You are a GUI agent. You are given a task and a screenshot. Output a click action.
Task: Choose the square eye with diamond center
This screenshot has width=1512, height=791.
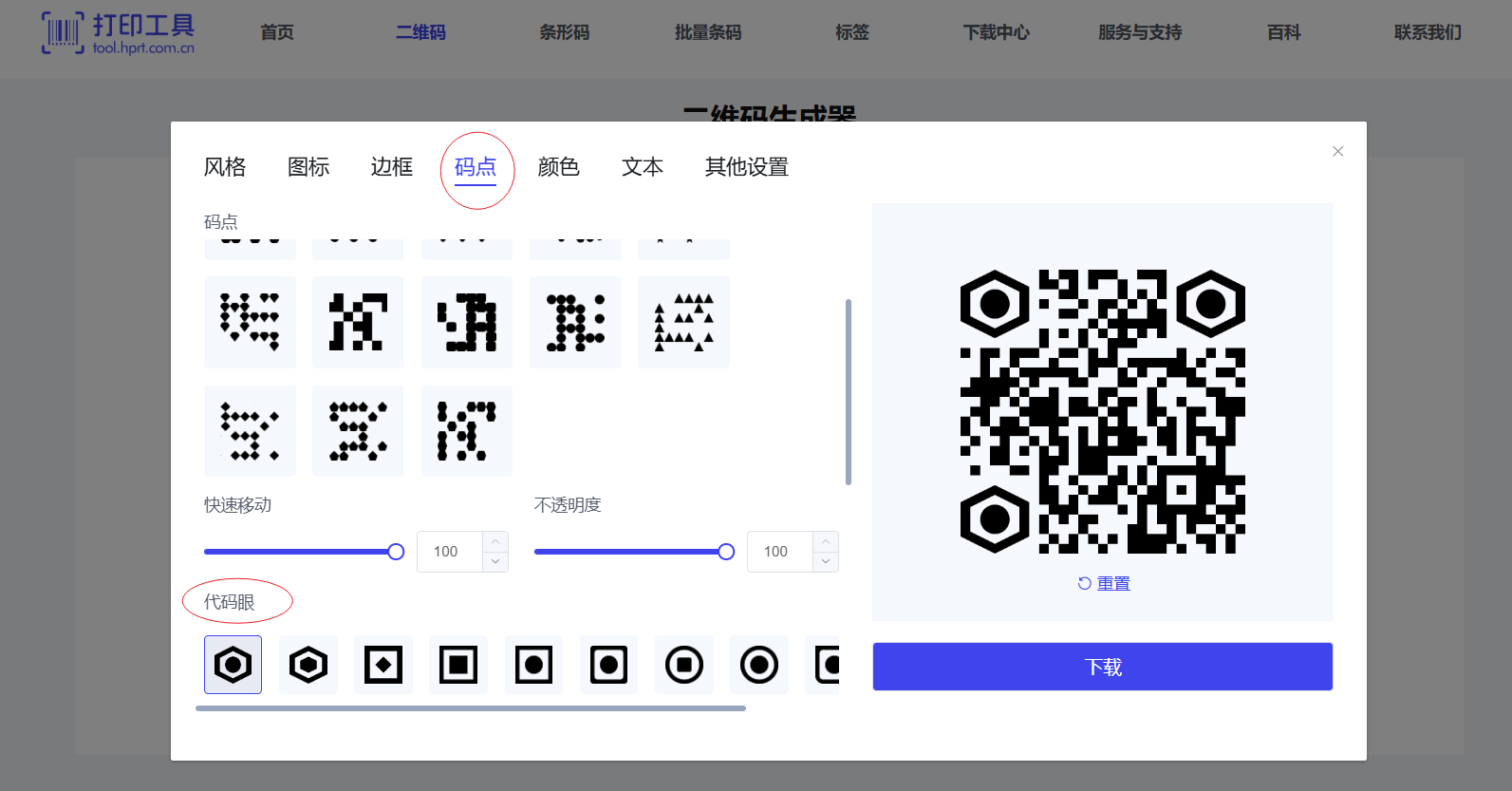click(383, 665)
